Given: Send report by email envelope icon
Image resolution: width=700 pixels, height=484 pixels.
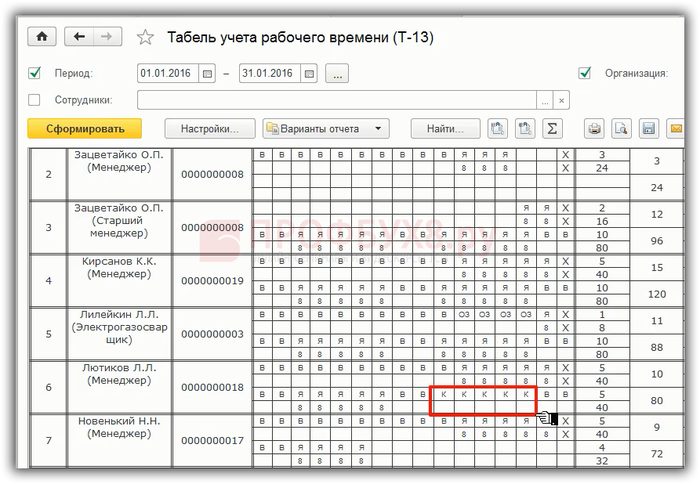Looking at the screenshot, I should (x=675, y=129).
